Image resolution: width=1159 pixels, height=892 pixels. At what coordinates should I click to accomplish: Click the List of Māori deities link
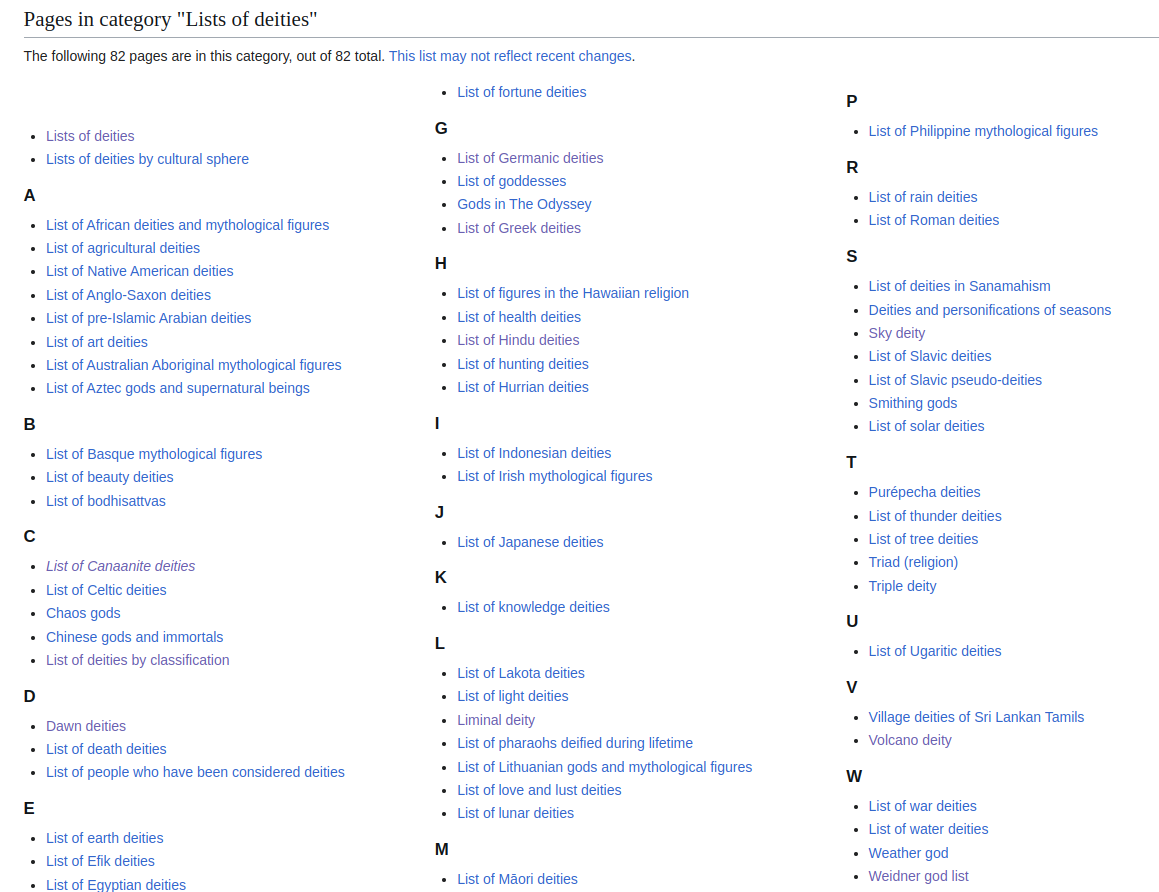517,878
